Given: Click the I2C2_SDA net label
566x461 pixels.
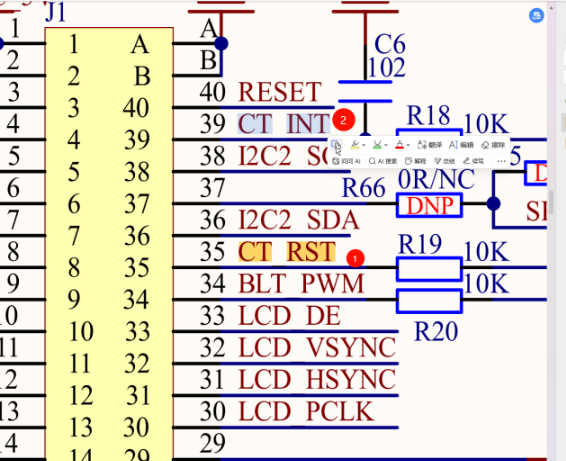Looking at the screenshot, I should pyautogui.click(x=299, y=220).
